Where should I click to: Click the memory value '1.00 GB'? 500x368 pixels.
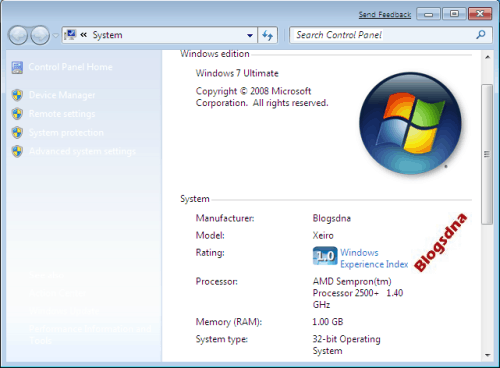(x=328, y=322)
